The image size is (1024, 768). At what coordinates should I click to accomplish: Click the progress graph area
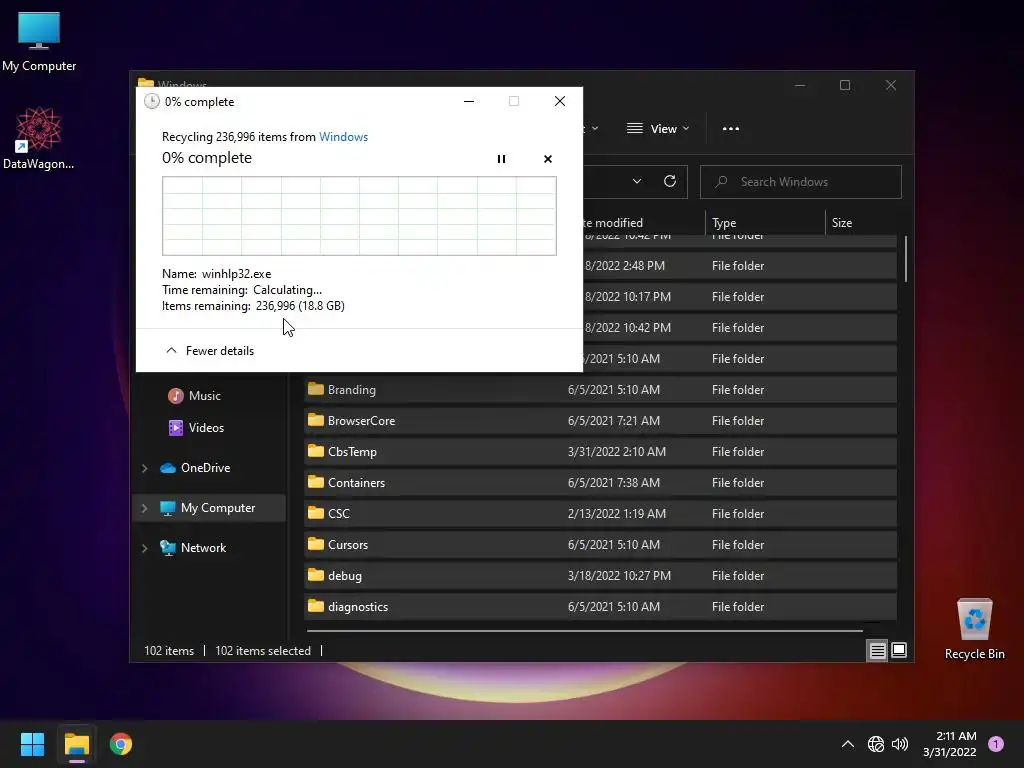point(359,216)
